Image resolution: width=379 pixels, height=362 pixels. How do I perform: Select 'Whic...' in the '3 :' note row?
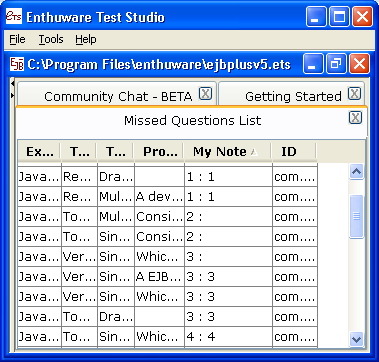tap(159, 257)
